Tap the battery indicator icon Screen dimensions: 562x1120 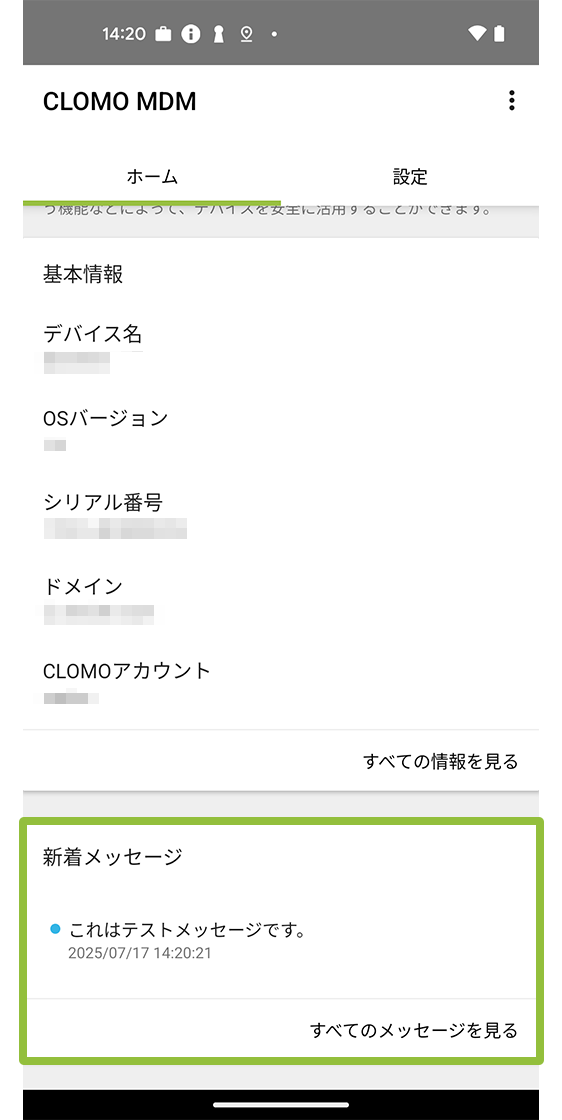pos(499,34)
